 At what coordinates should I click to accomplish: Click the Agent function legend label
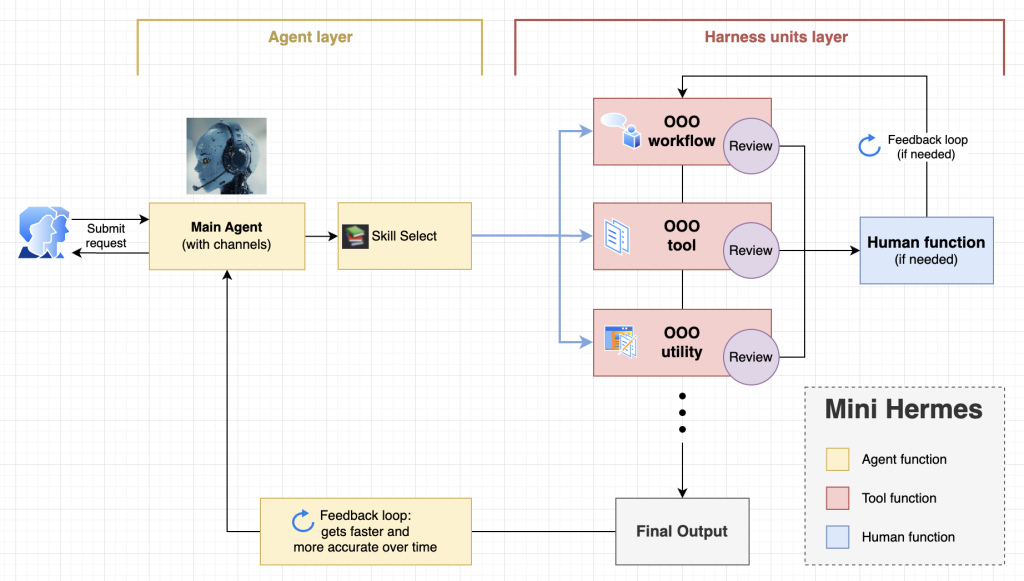pyautogui.click(x=904, y=460)
